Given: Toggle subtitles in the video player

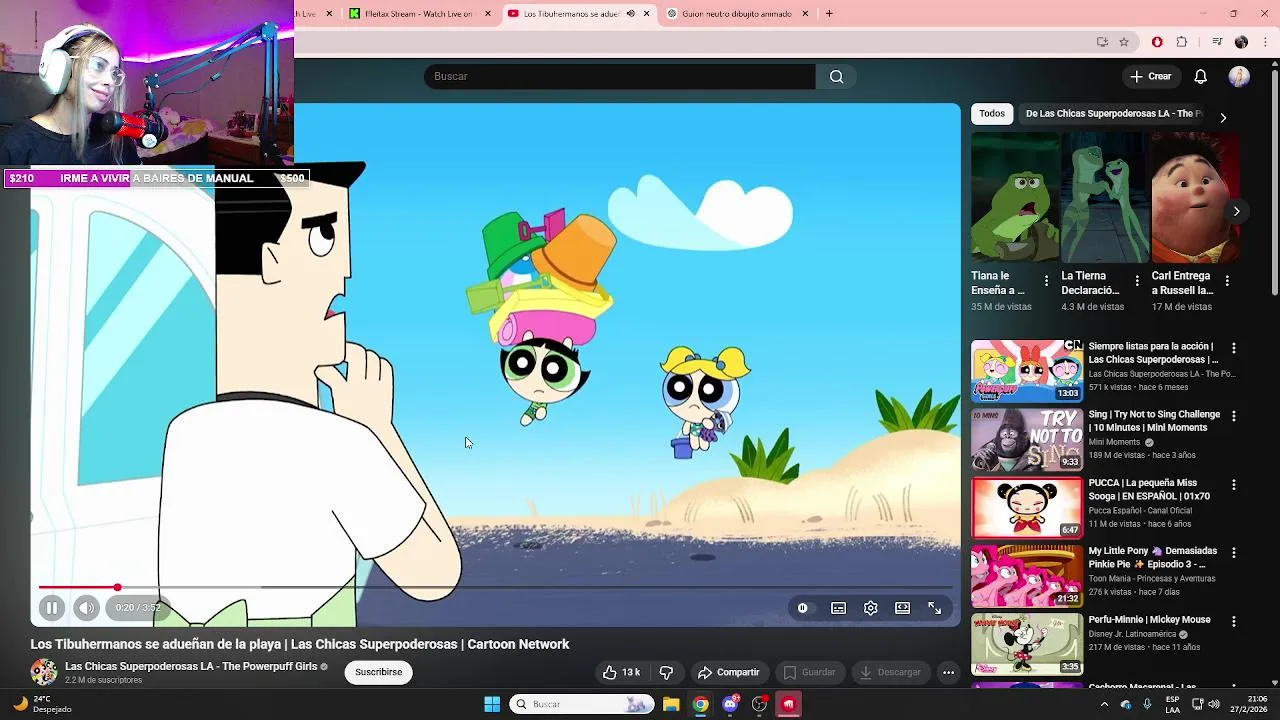Looking at the screenshot, I should [x=838, y=608].
